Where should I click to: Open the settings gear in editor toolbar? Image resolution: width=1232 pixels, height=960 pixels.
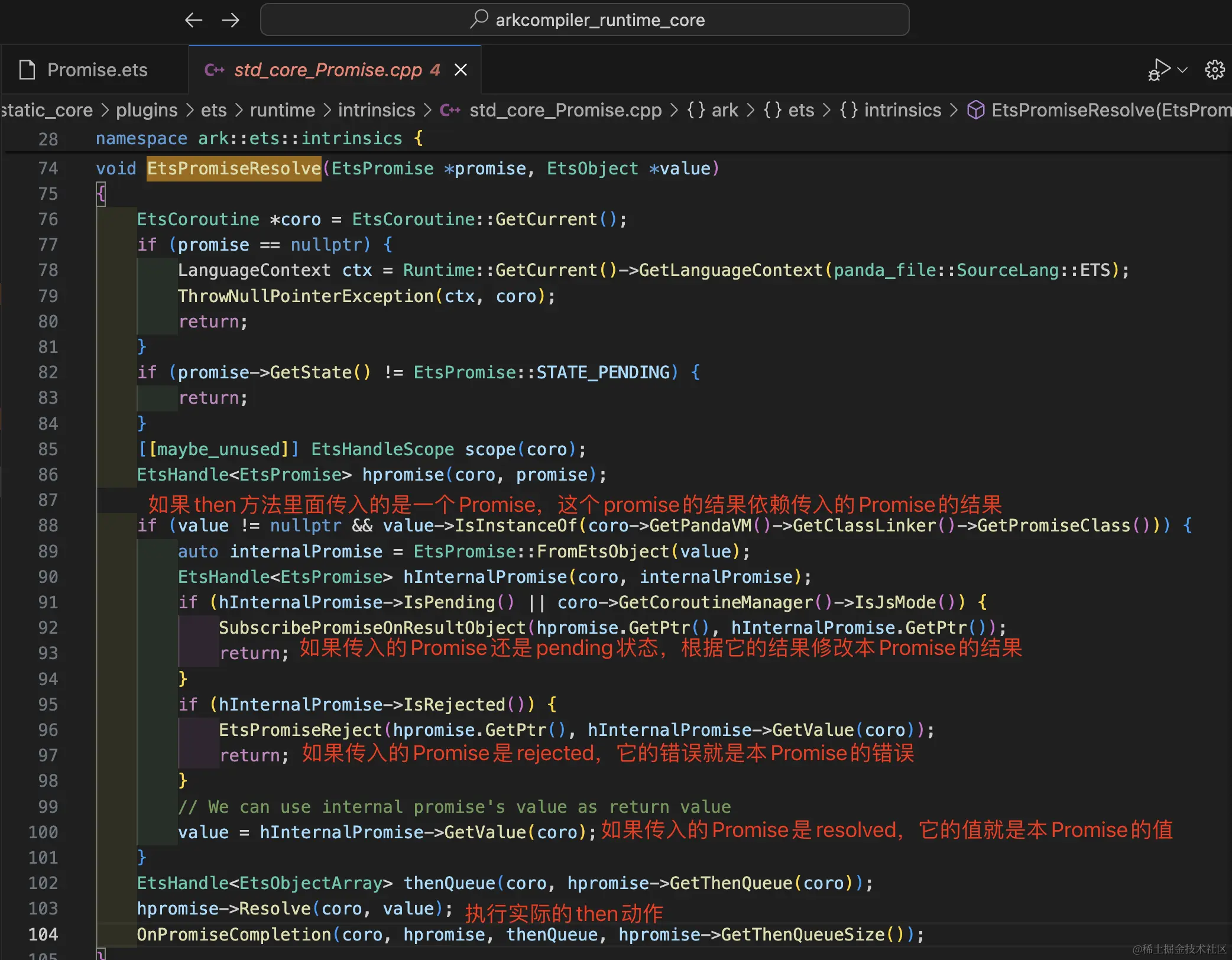[1214, 70]
